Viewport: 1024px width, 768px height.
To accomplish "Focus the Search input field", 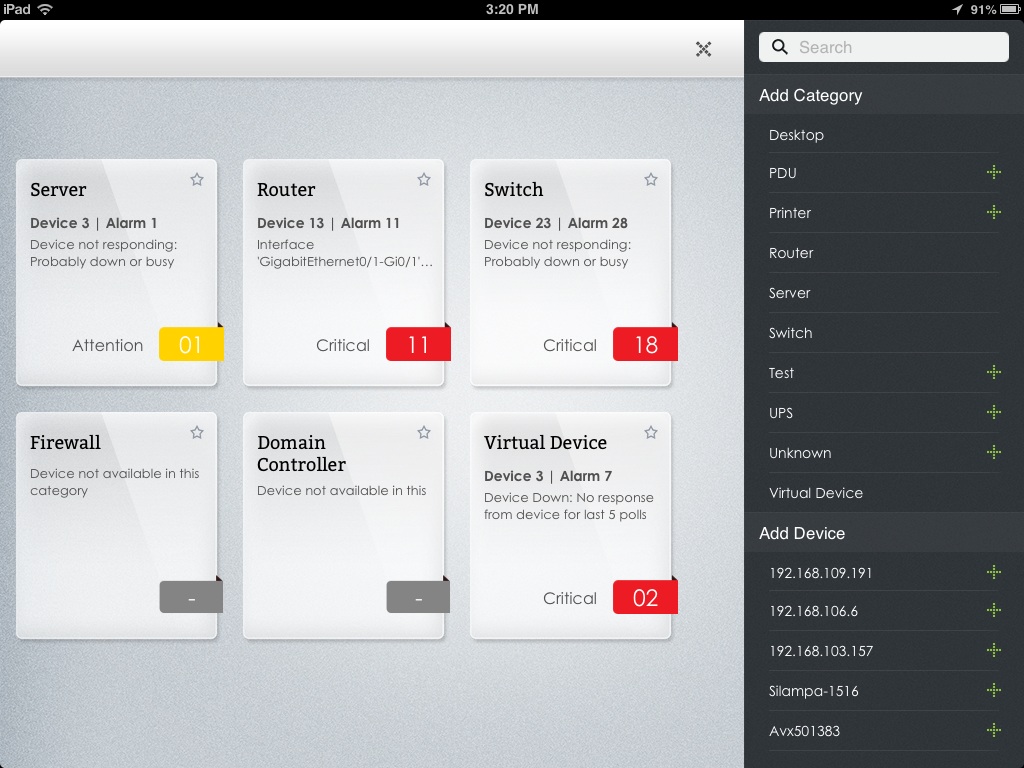I will (x=884, y=47).
